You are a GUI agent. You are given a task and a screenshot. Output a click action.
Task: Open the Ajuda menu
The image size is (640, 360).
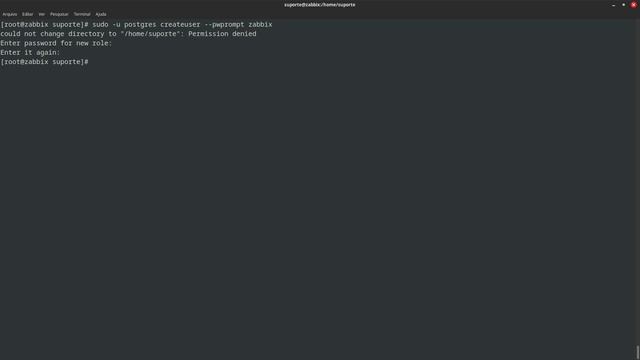pos(101,14)
